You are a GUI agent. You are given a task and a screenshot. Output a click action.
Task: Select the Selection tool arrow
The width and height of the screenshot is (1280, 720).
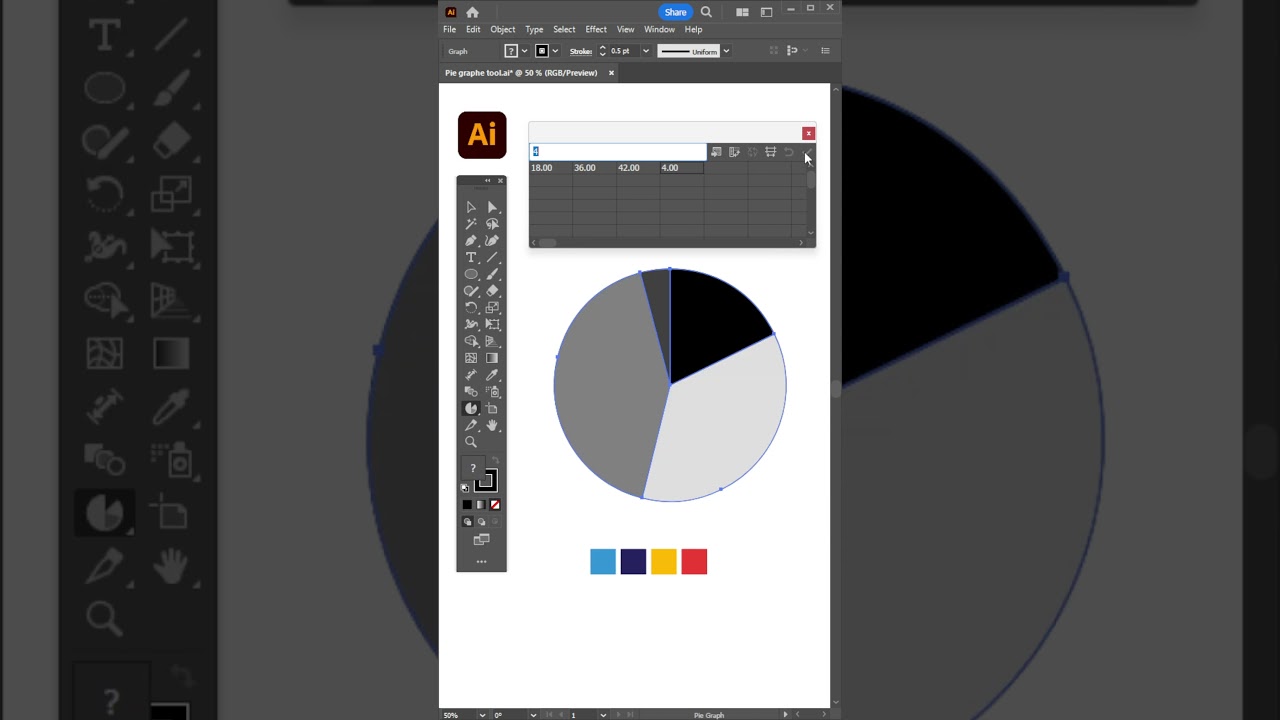point(471,207)
